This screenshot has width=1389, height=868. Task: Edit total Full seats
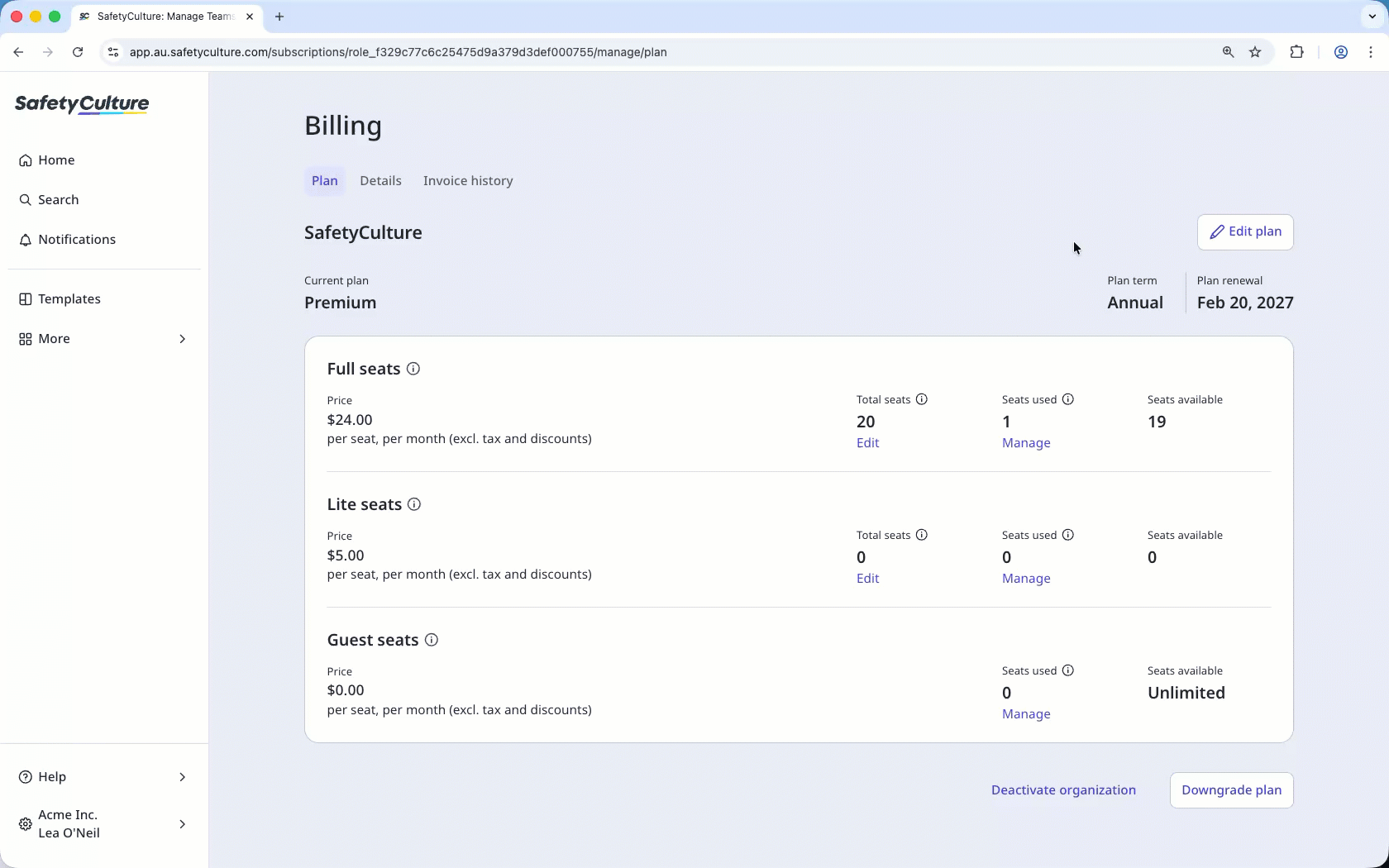tap(867, 443)
